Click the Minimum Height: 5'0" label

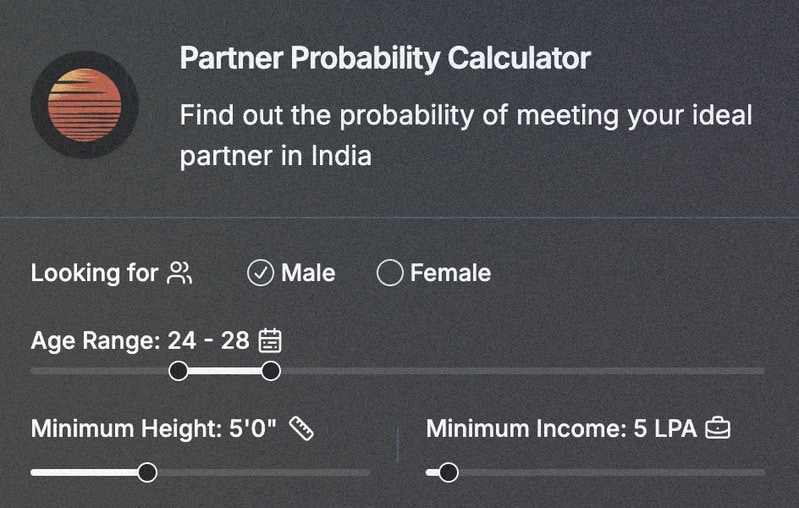point(154,429)
